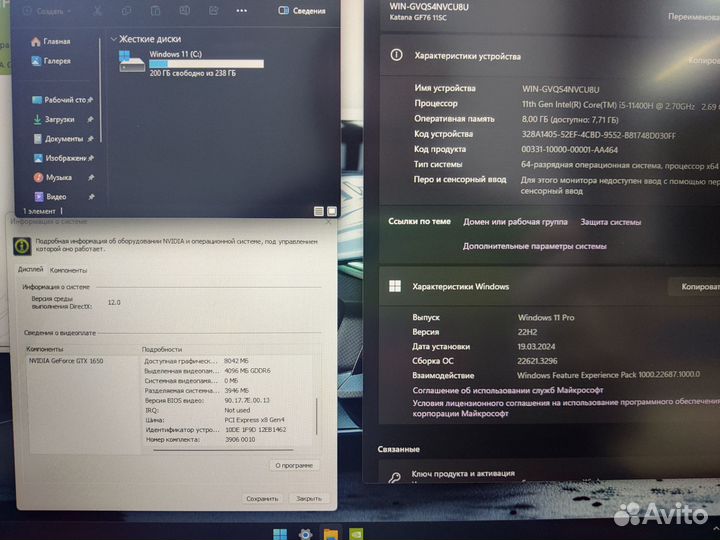Open Рабочий стол folder in sidebar
This screenshot has height=540, width=720.
pyautogui.click(x=59, y=100)
